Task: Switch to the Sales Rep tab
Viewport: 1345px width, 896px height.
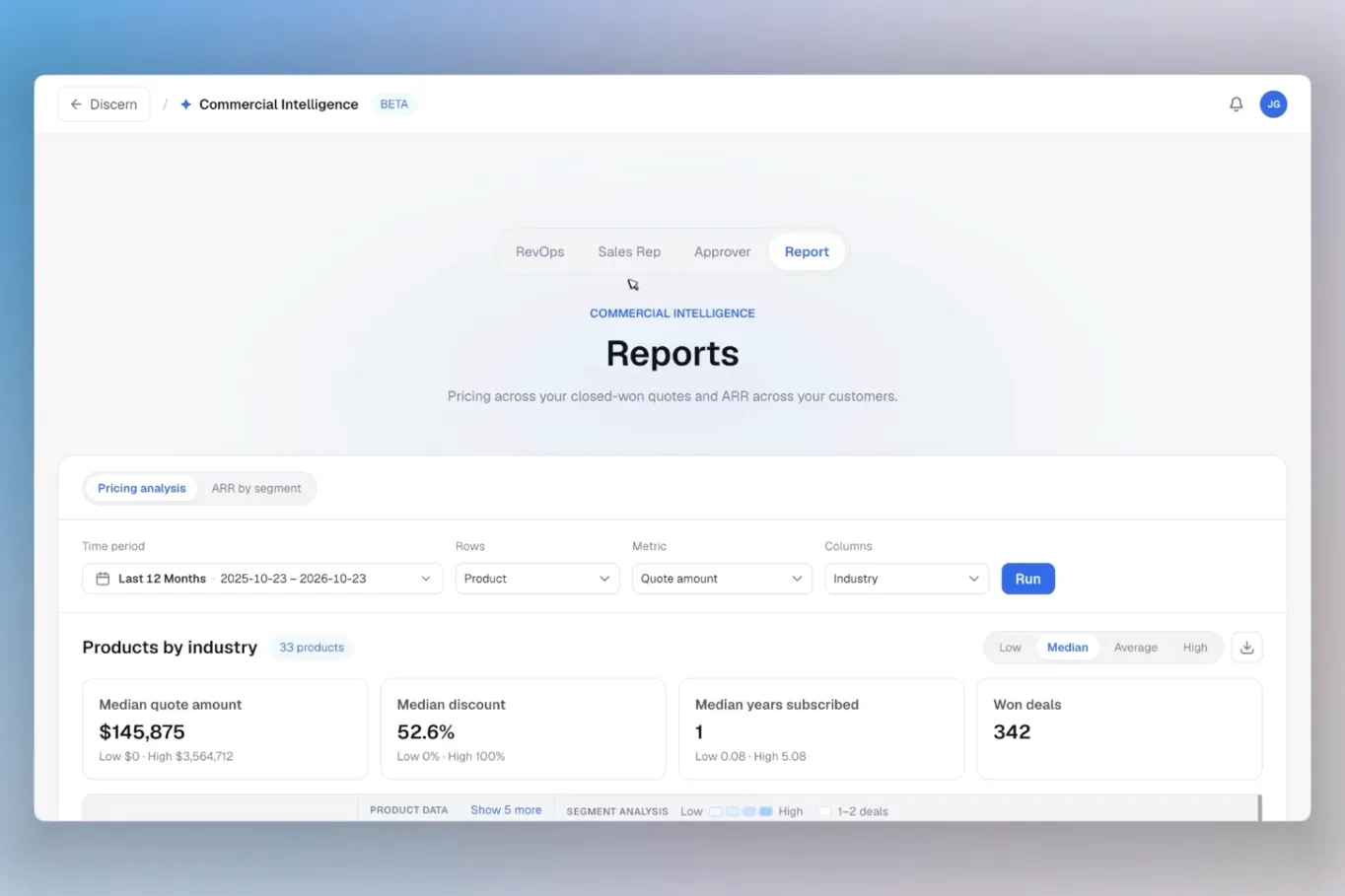Action: pyautogui.click(x=629, y=252)
